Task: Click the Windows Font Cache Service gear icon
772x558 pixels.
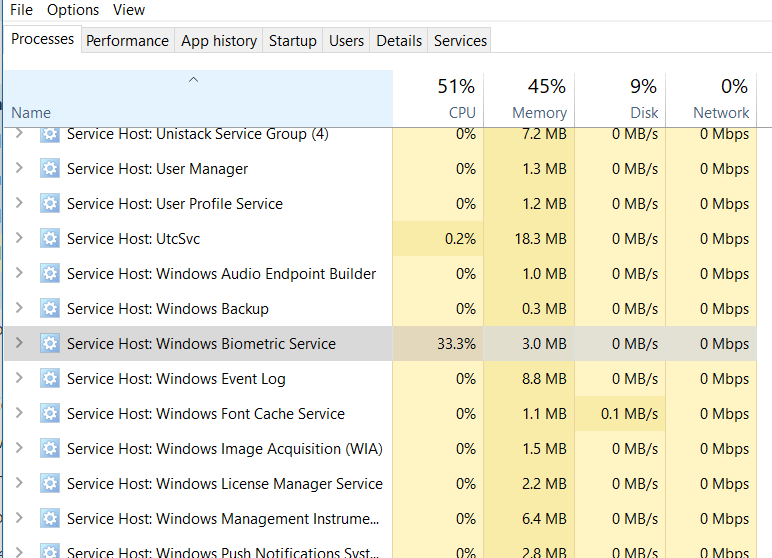Action: point(50,414)
